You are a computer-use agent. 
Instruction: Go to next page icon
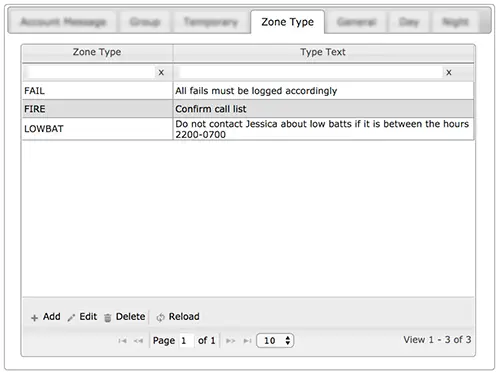(x=230, y=341)
